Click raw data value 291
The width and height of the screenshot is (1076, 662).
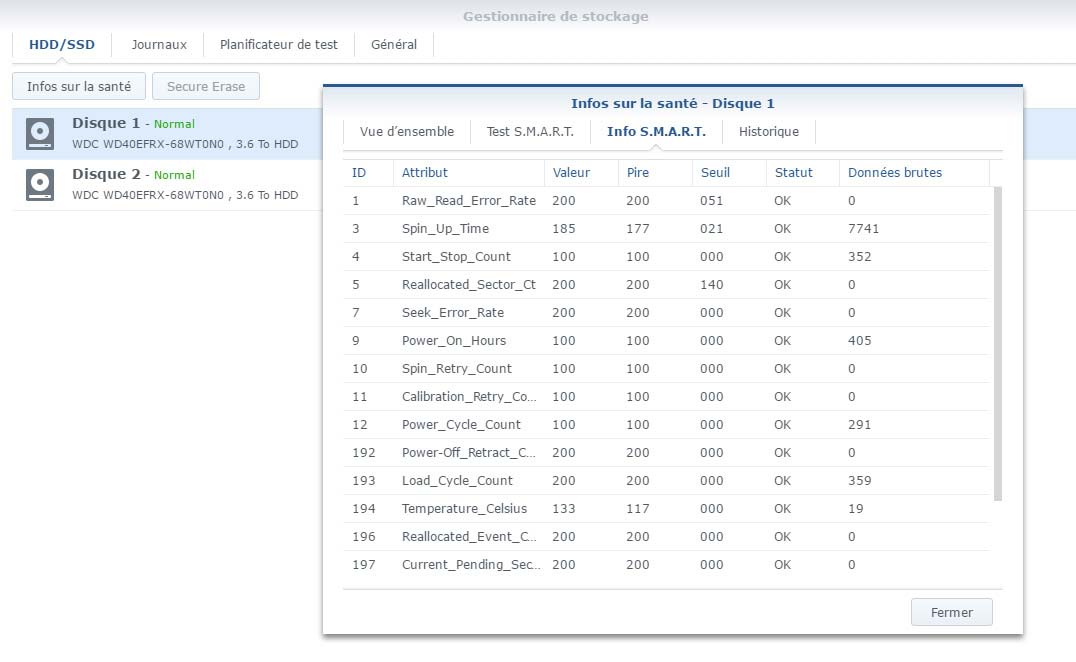(859, 425)
